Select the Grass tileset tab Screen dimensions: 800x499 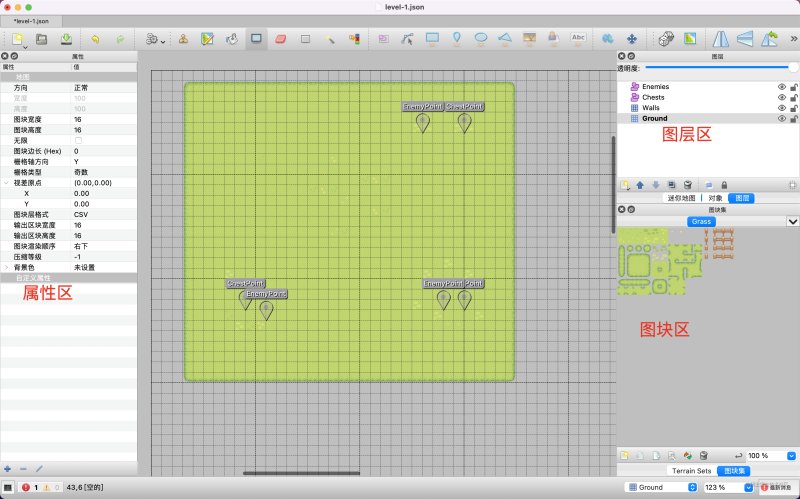701,221
